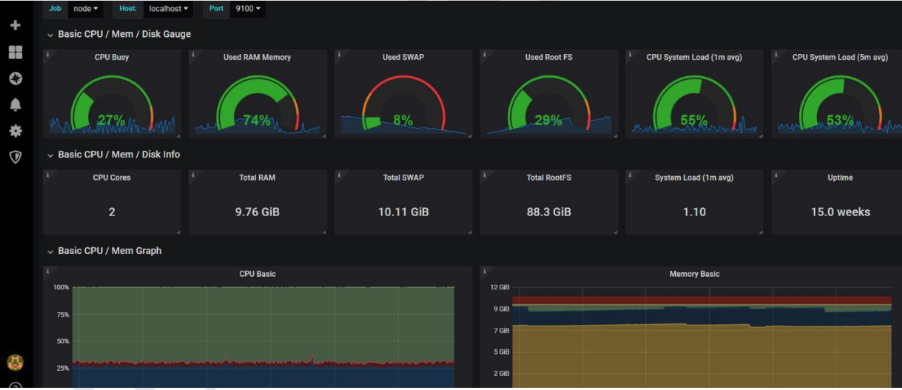Open the Uptime panel title menu
This screenshot has height=390, width=902.
pyautogui.click(x=840, y=178)
